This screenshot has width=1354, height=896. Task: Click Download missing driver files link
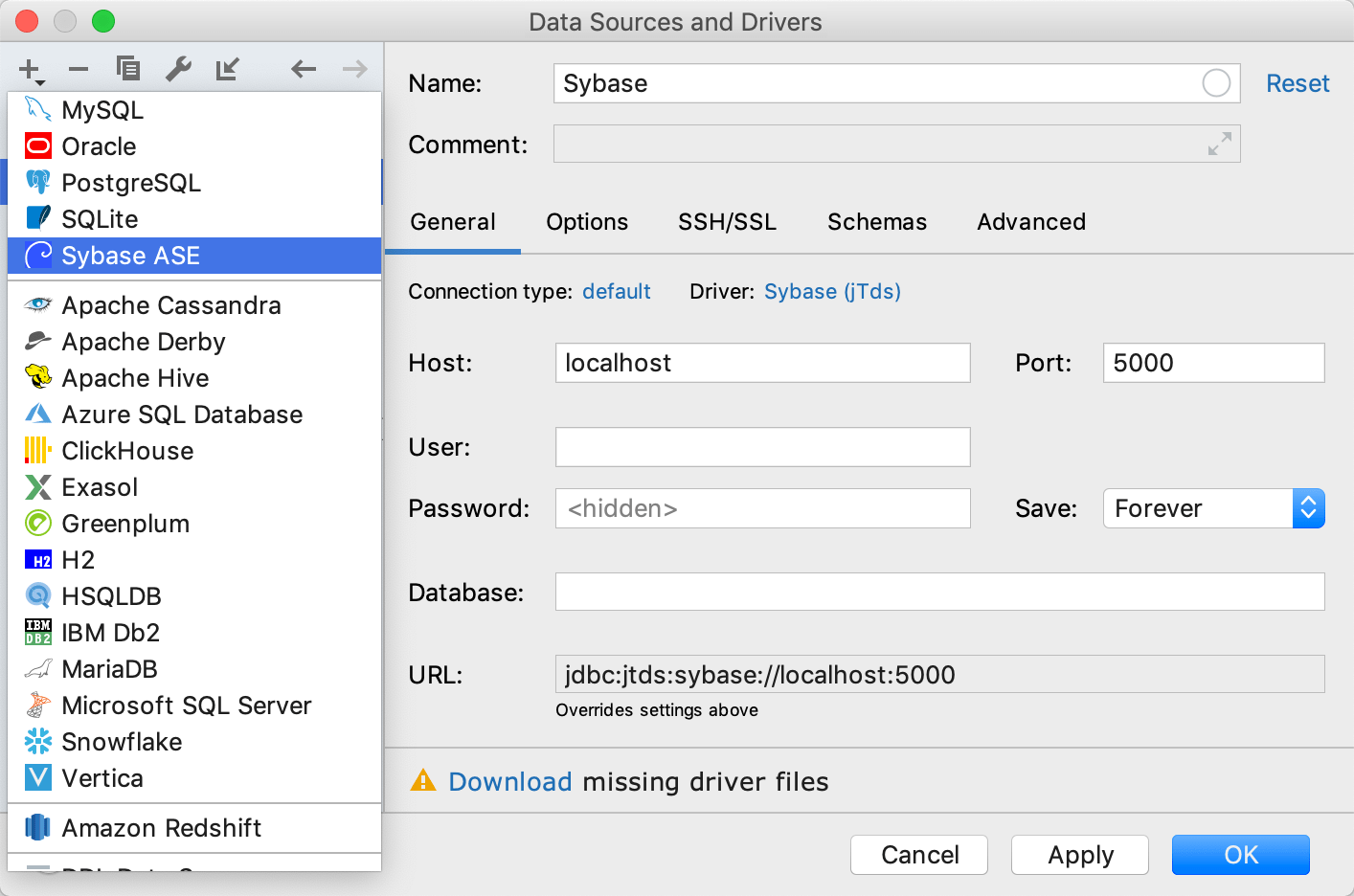click(x=510, y=782)
